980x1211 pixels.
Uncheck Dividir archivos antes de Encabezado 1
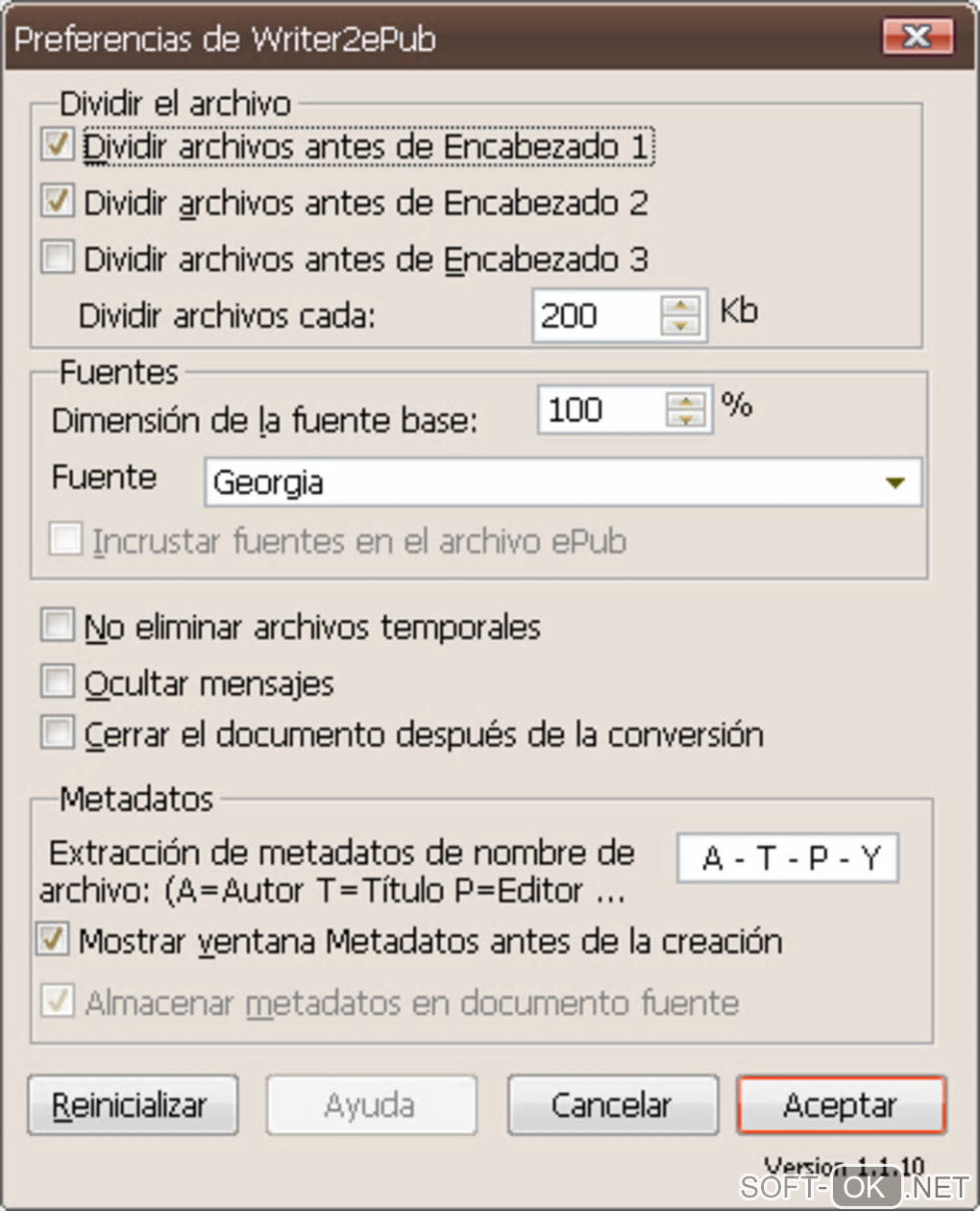click(x=58, y=146)
